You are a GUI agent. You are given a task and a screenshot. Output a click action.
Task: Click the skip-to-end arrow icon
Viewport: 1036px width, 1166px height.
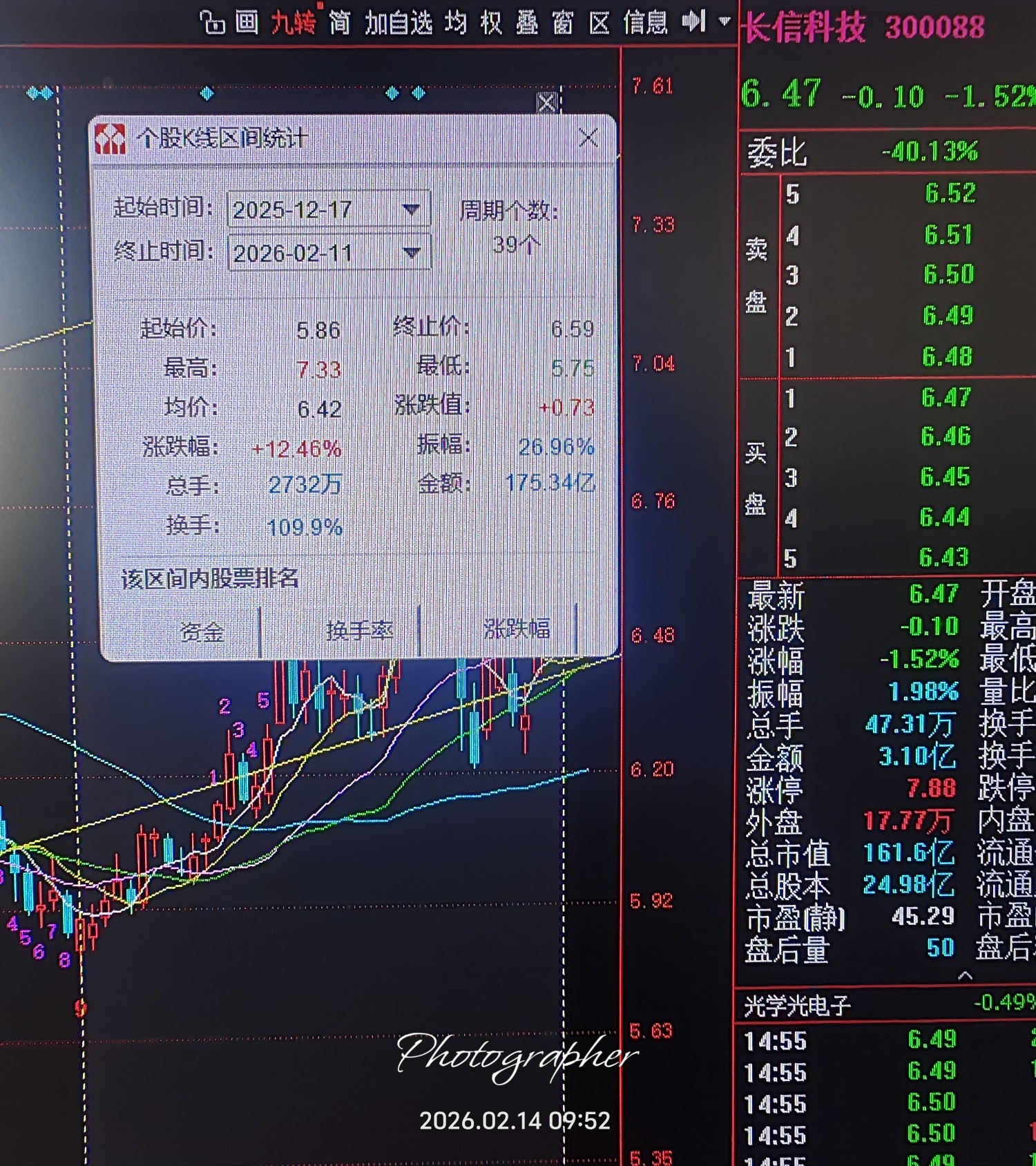pyautogui.click(x=694, y=21)
